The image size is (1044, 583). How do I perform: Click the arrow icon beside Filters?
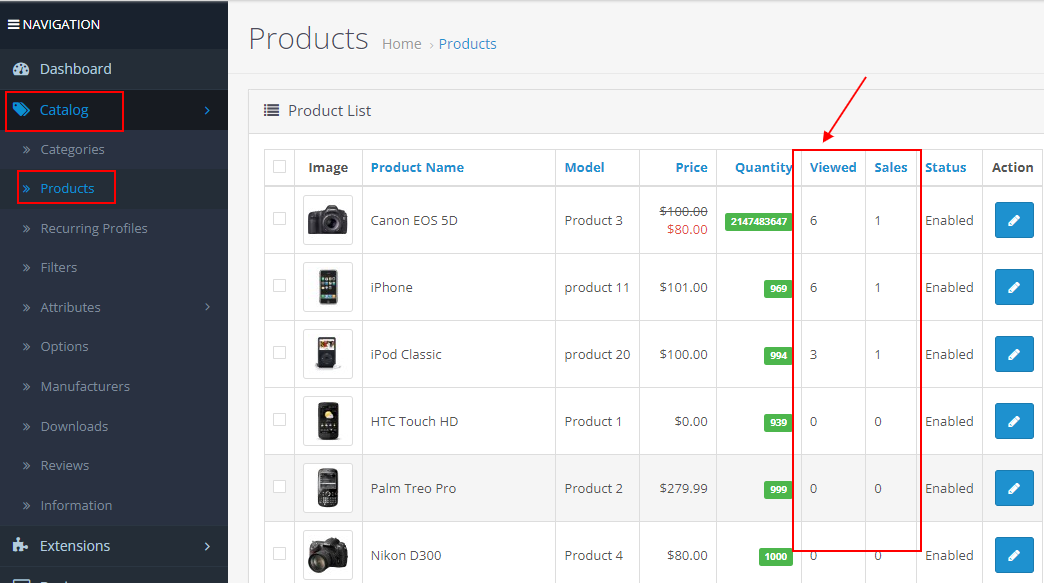[27, 268]
